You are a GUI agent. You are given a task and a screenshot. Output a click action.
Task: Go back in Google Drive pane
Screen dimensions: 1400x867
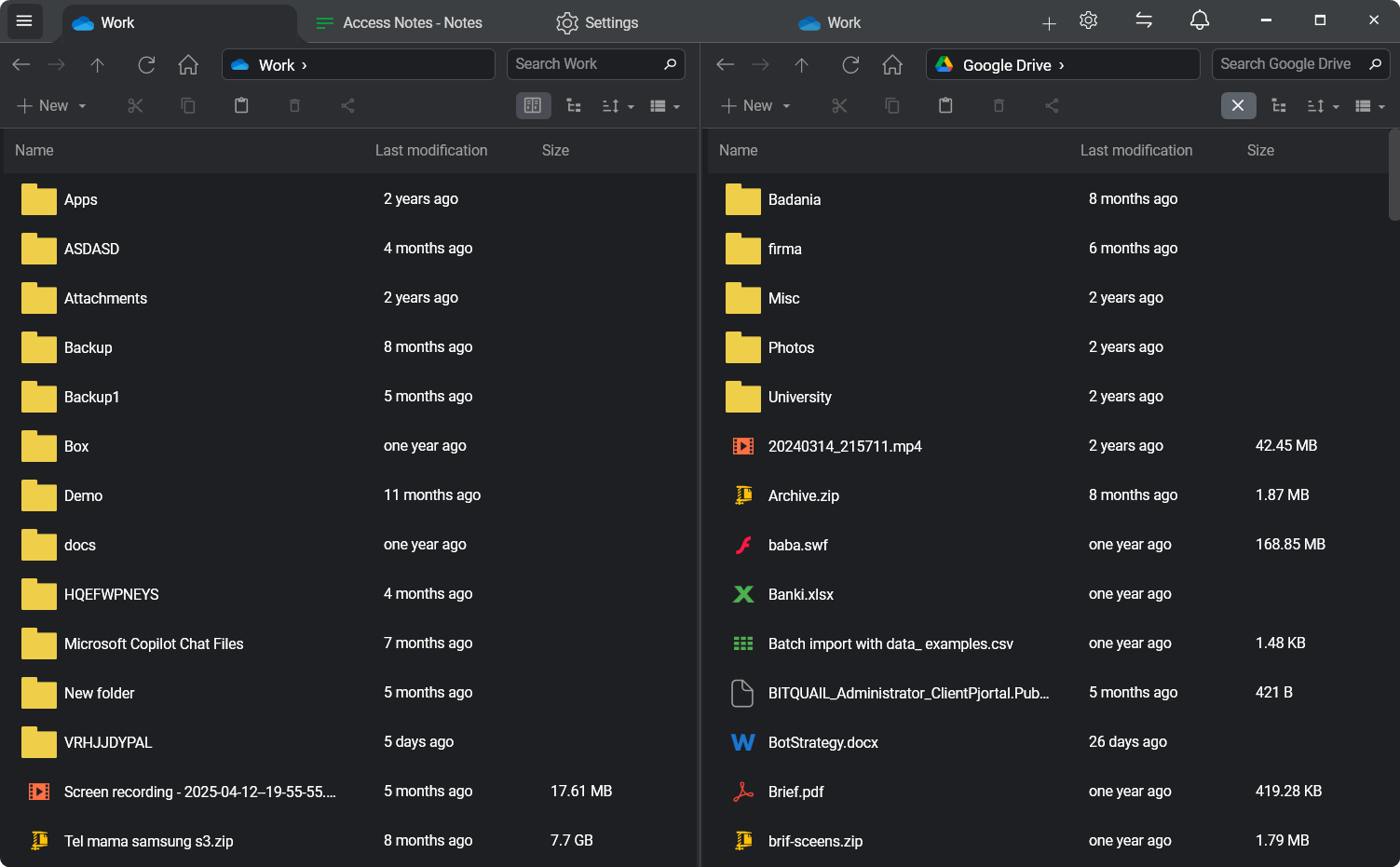click(x=726, y=64)
